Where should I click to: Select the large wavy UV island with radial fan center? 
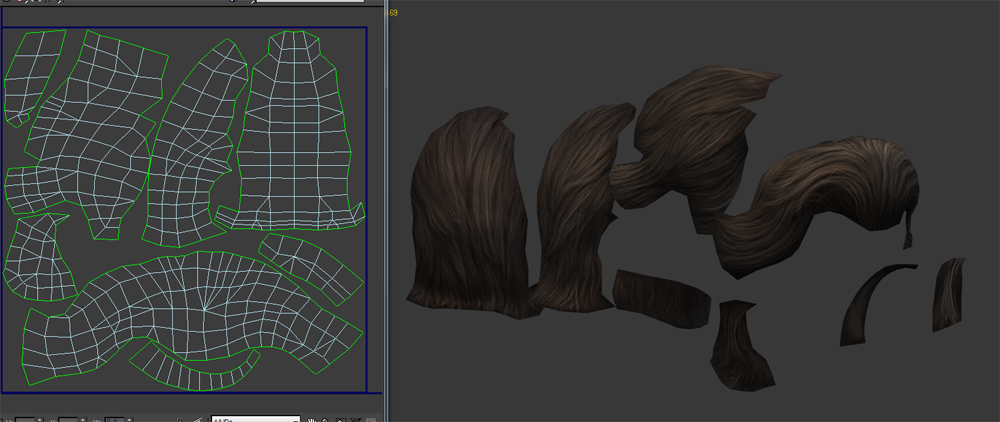pyautogui.click(x=191, y=316)
